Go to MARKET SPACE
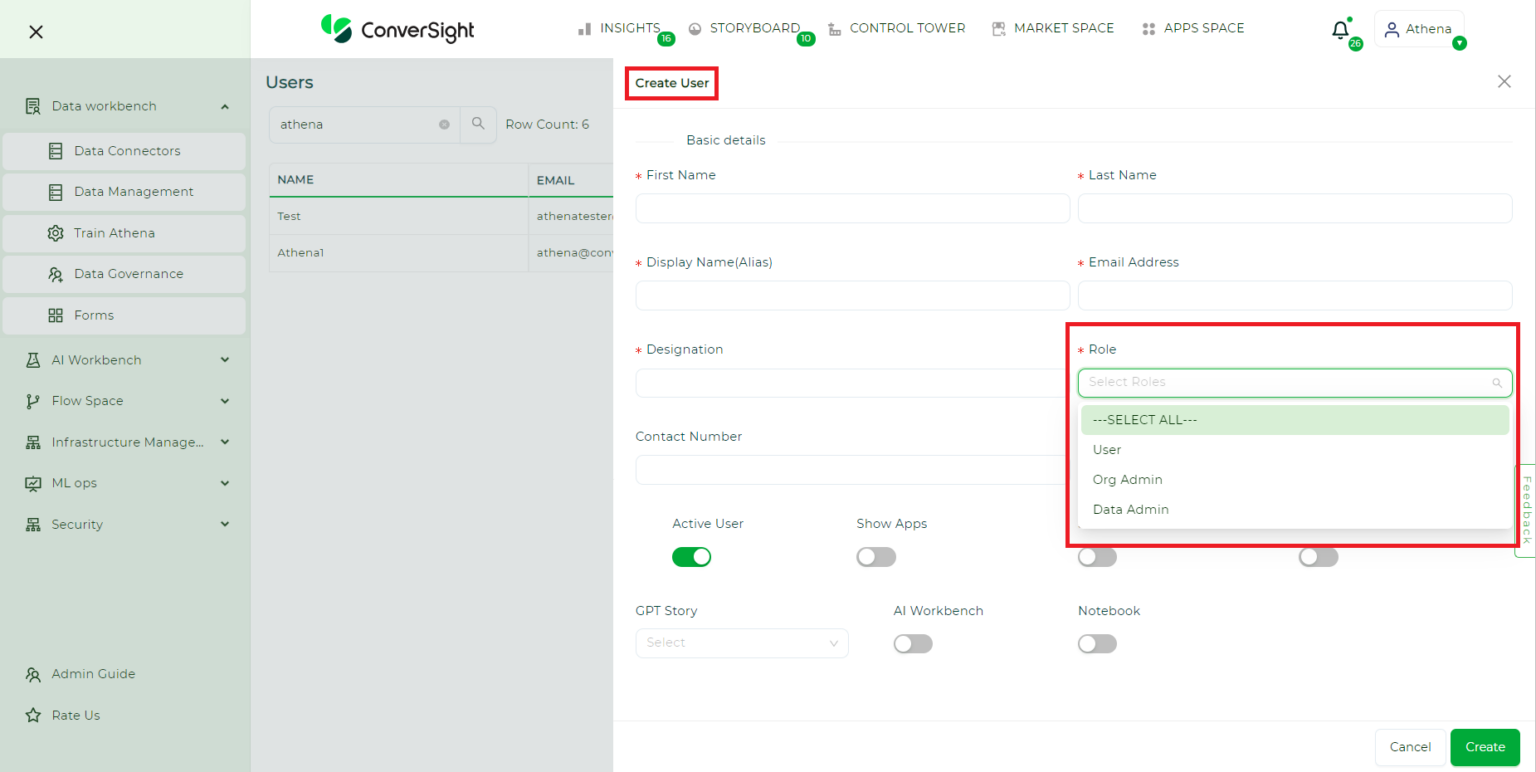Screen dimensions: 1536x772 coord(1064,28)
